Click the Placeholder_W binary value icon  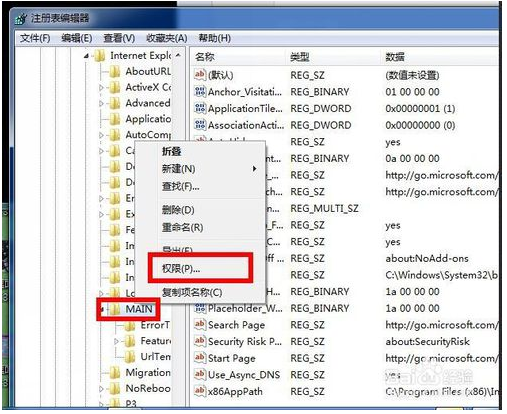200,308
